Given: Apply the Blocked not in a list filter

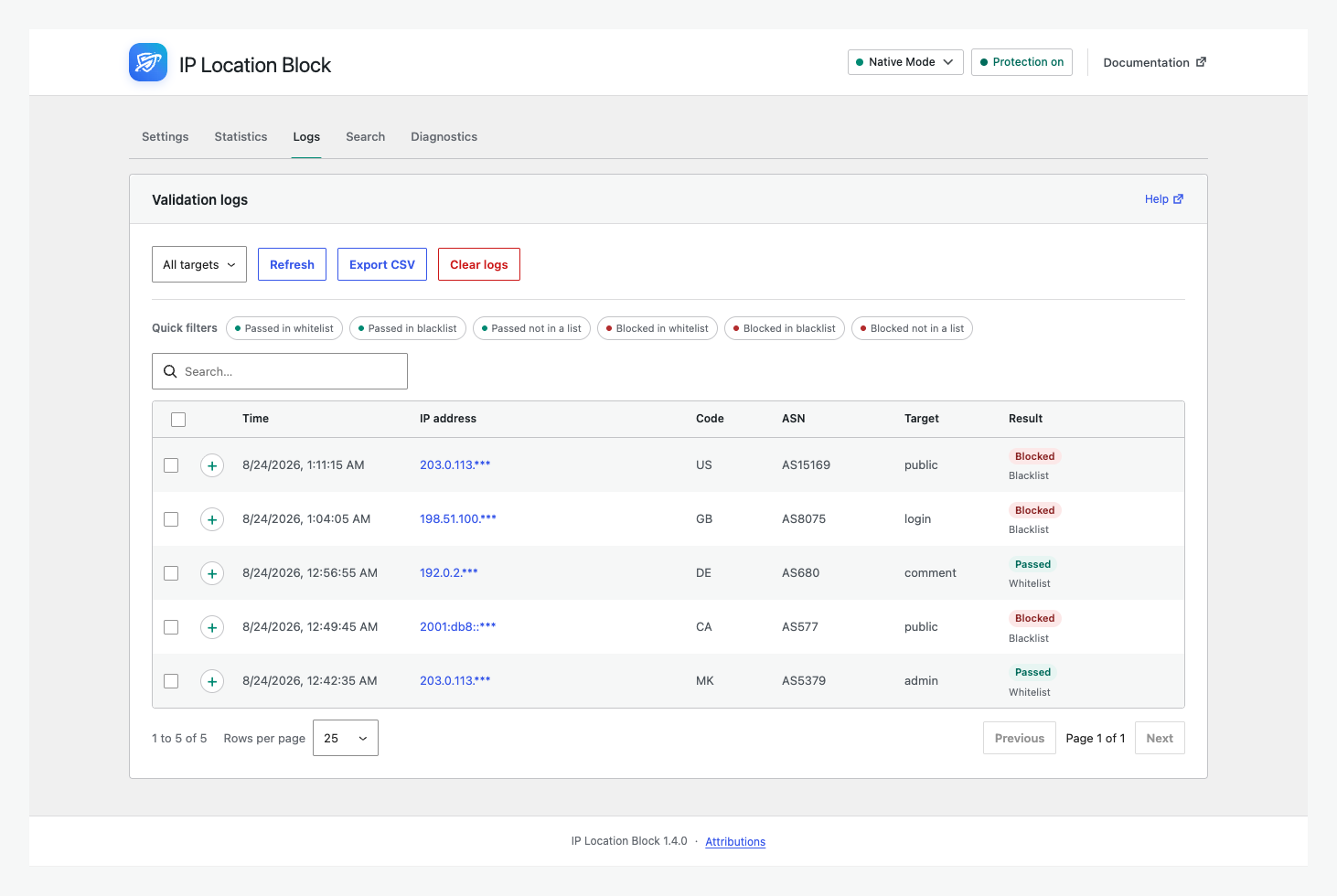Looking at the screenshot, I should pyautogui.click(x=912, y=328).
